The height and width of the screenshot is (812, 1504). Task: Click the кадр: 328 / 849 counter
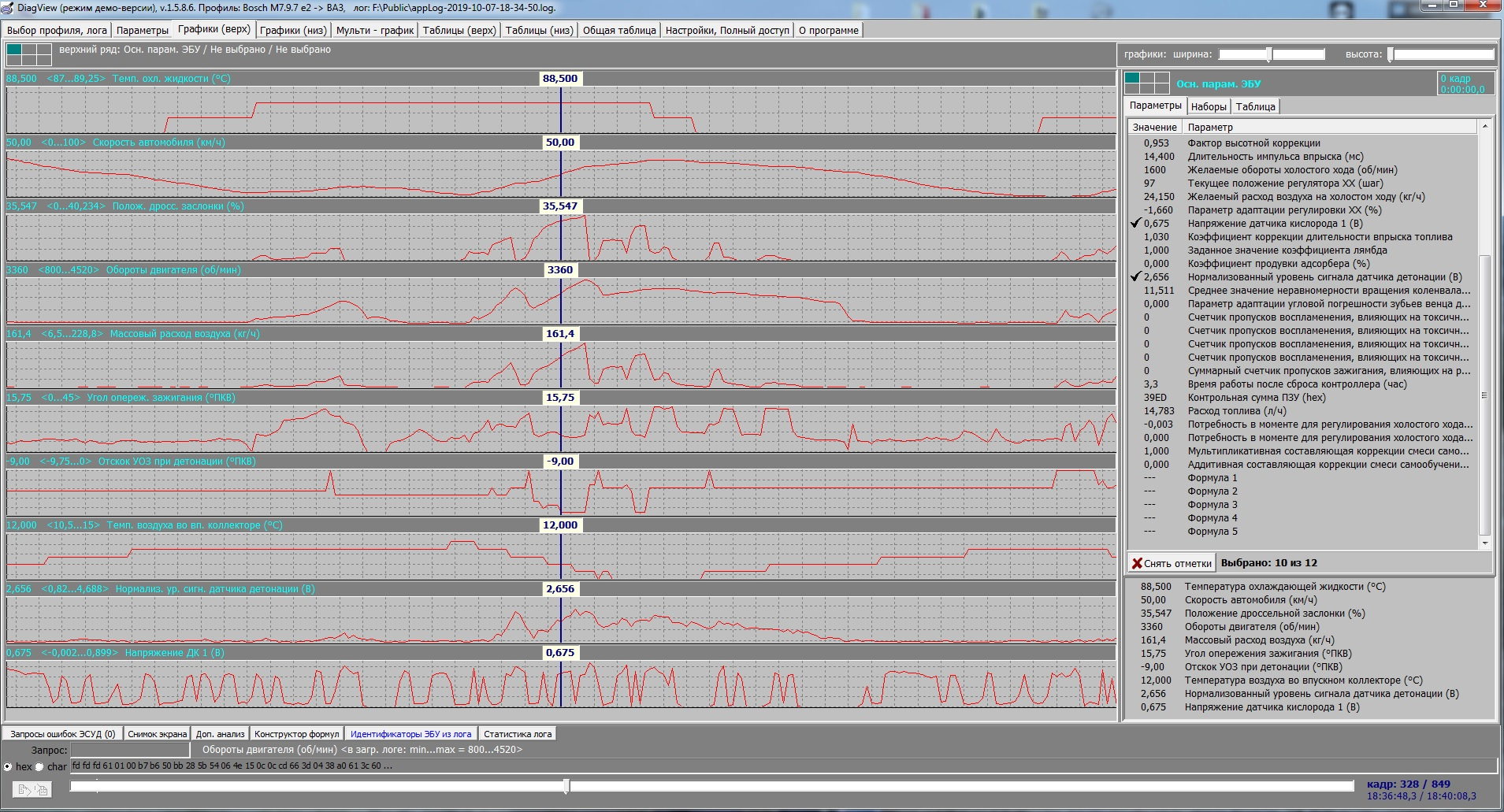point(1408,784)
